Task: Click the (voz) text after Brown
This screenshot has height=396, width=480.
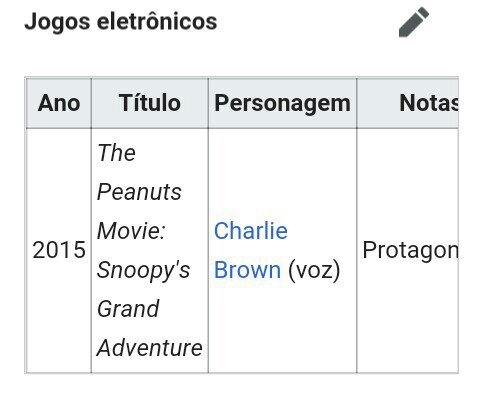Action: click(314, 270)
